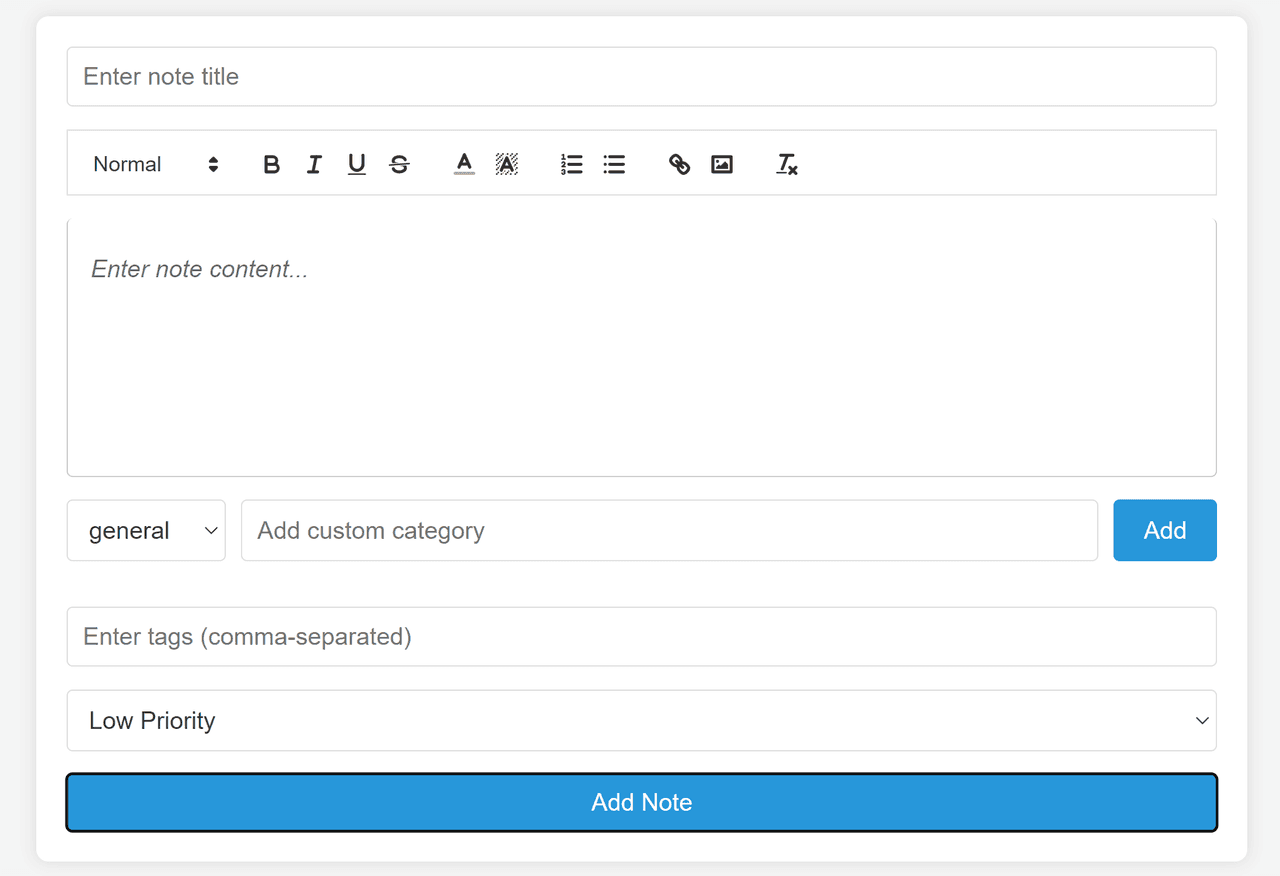This screenshot has height=876, width=1280.
Task: Toggle strikethrough formatting in the toolbar
Action: 400,165
